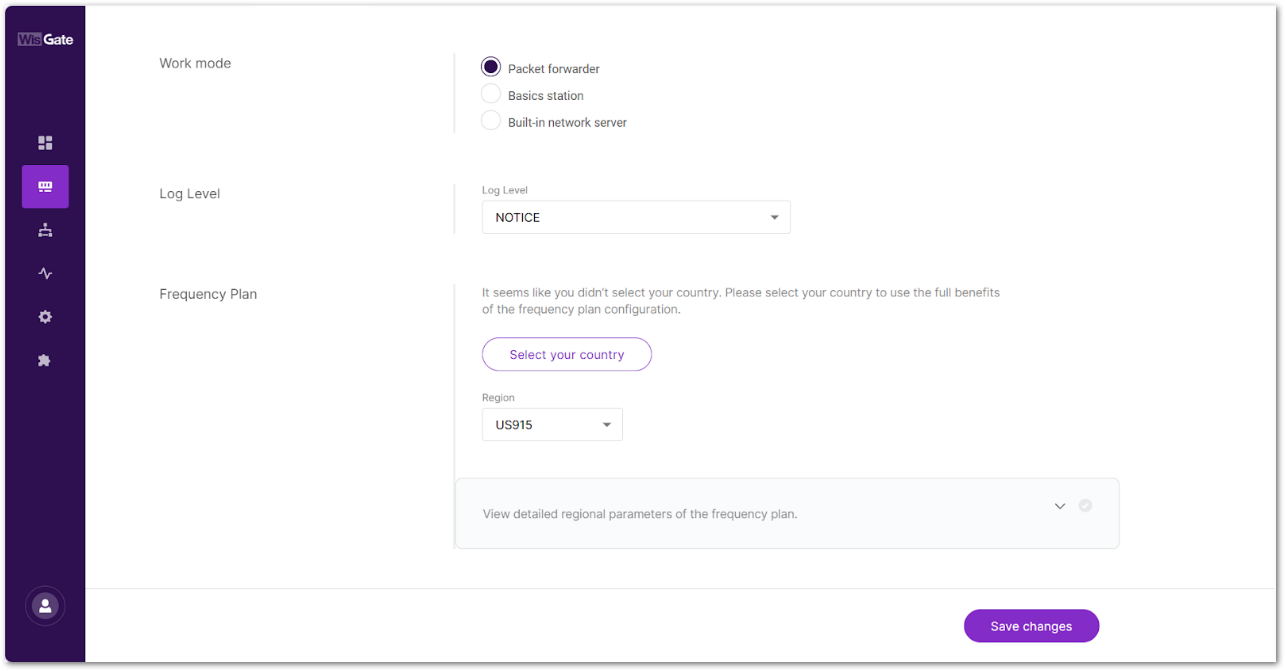Open the Network hierarchy sidebar icon
The width and height of the screenshot is (1285, 671).
point(45,230)
